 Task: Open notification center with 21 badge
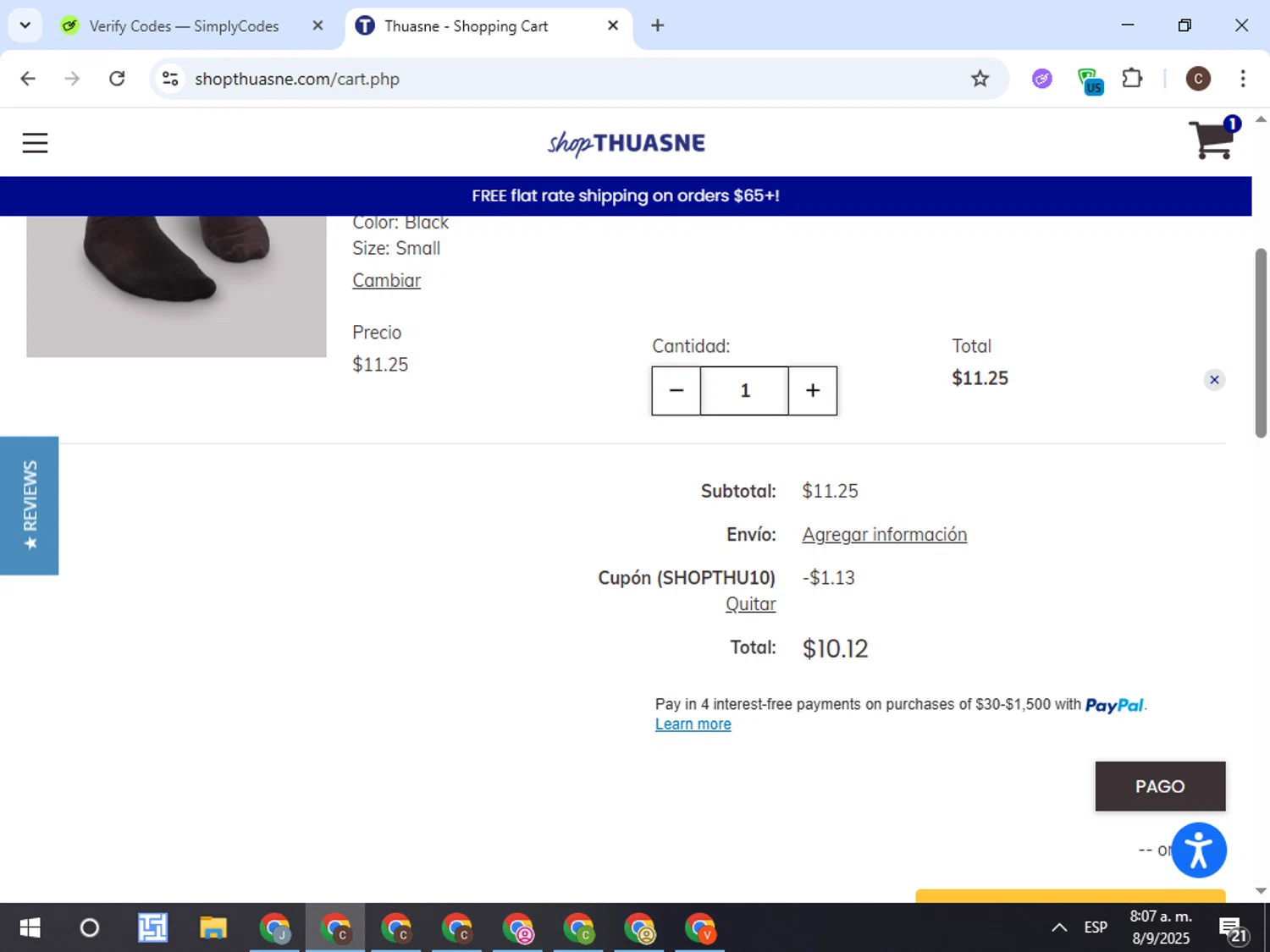click(x=1234, y=928)
